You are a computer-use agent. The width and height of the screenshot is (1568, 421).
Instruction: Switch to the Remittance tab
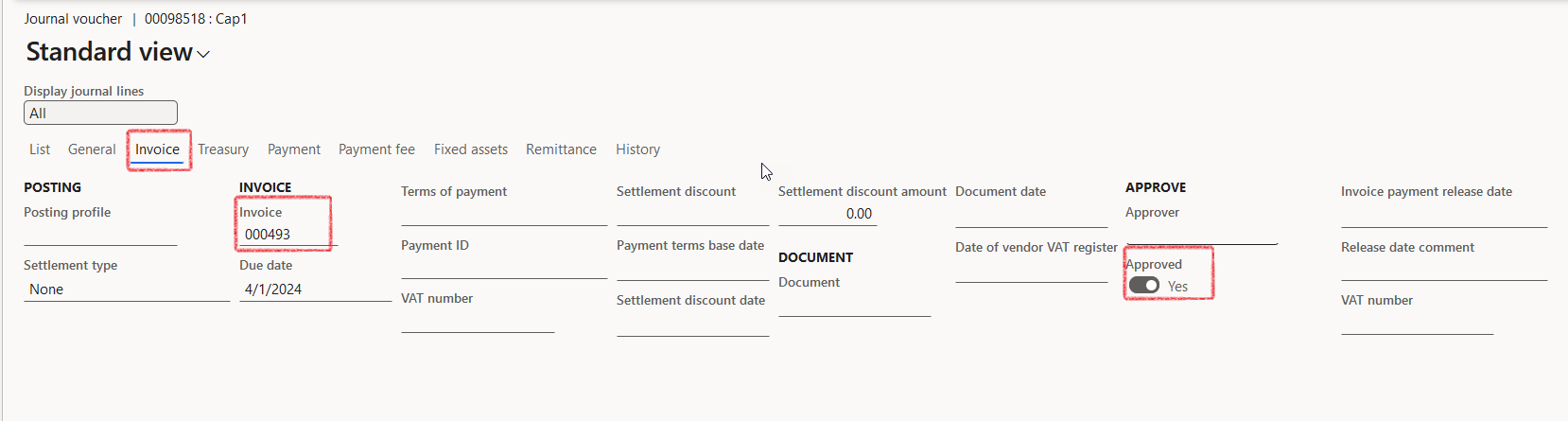click(x=562, y=149)
